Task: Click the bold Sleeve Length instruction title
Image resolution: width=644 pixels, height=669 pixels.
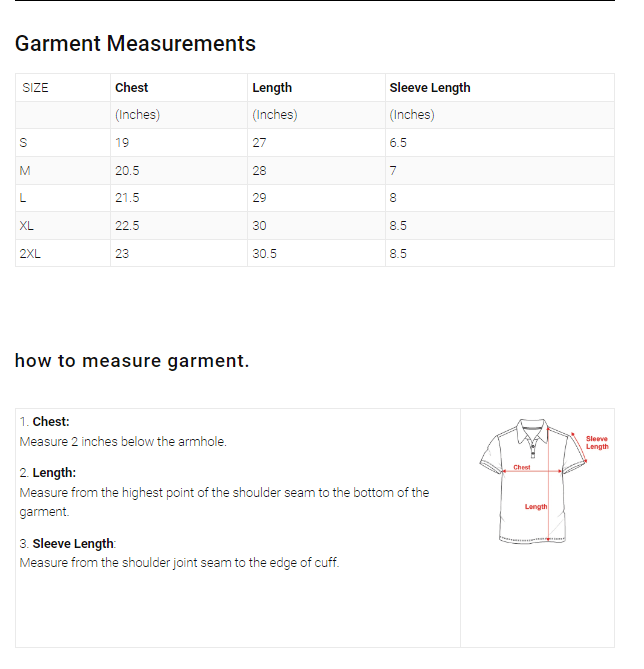Action: pyautogui.click(x=73, y=544)
